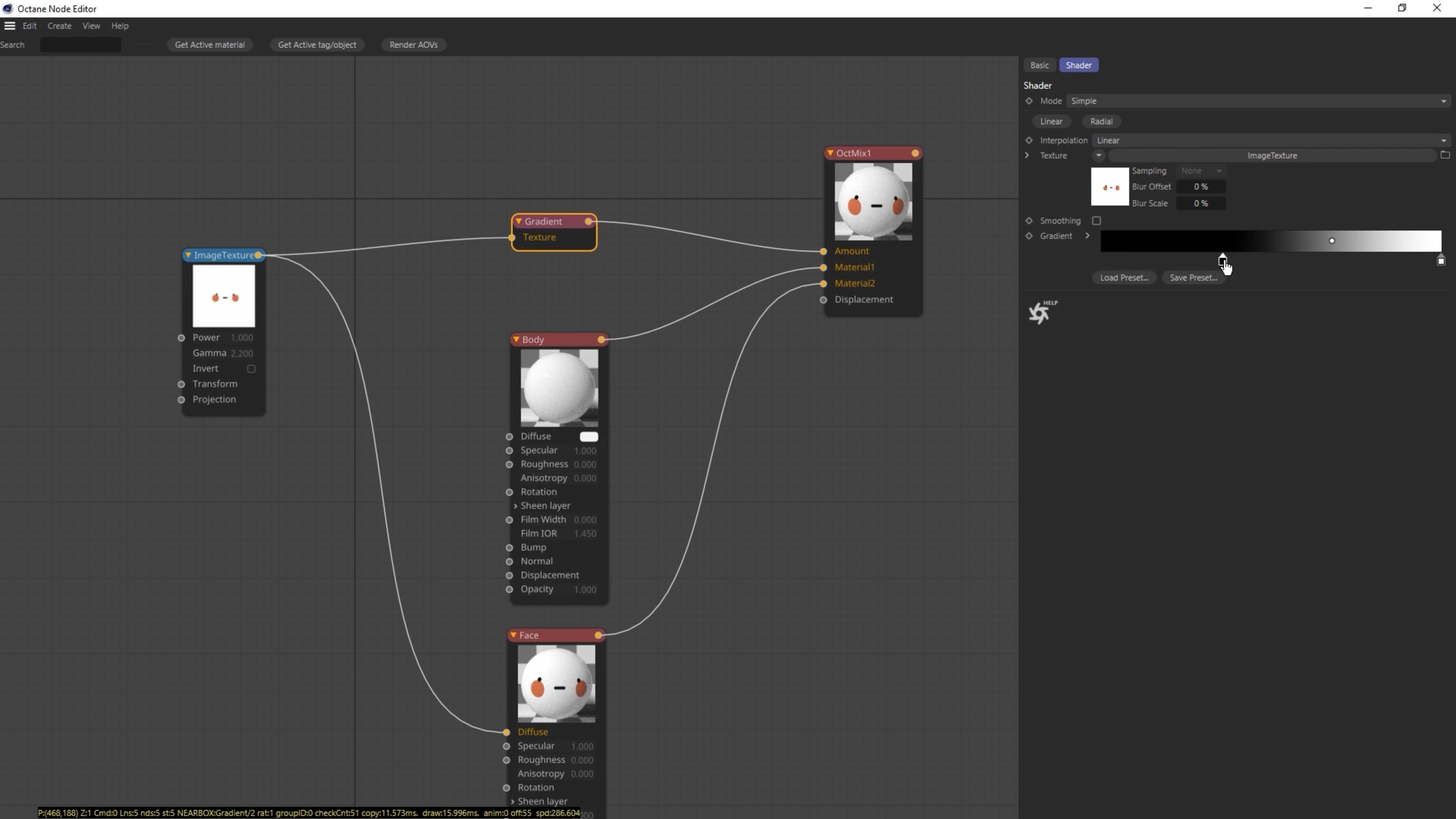Click the Body Diffuse white color swatch
Image resolution: width=1456 pixels, height=819 pixels.
point(588,437)
